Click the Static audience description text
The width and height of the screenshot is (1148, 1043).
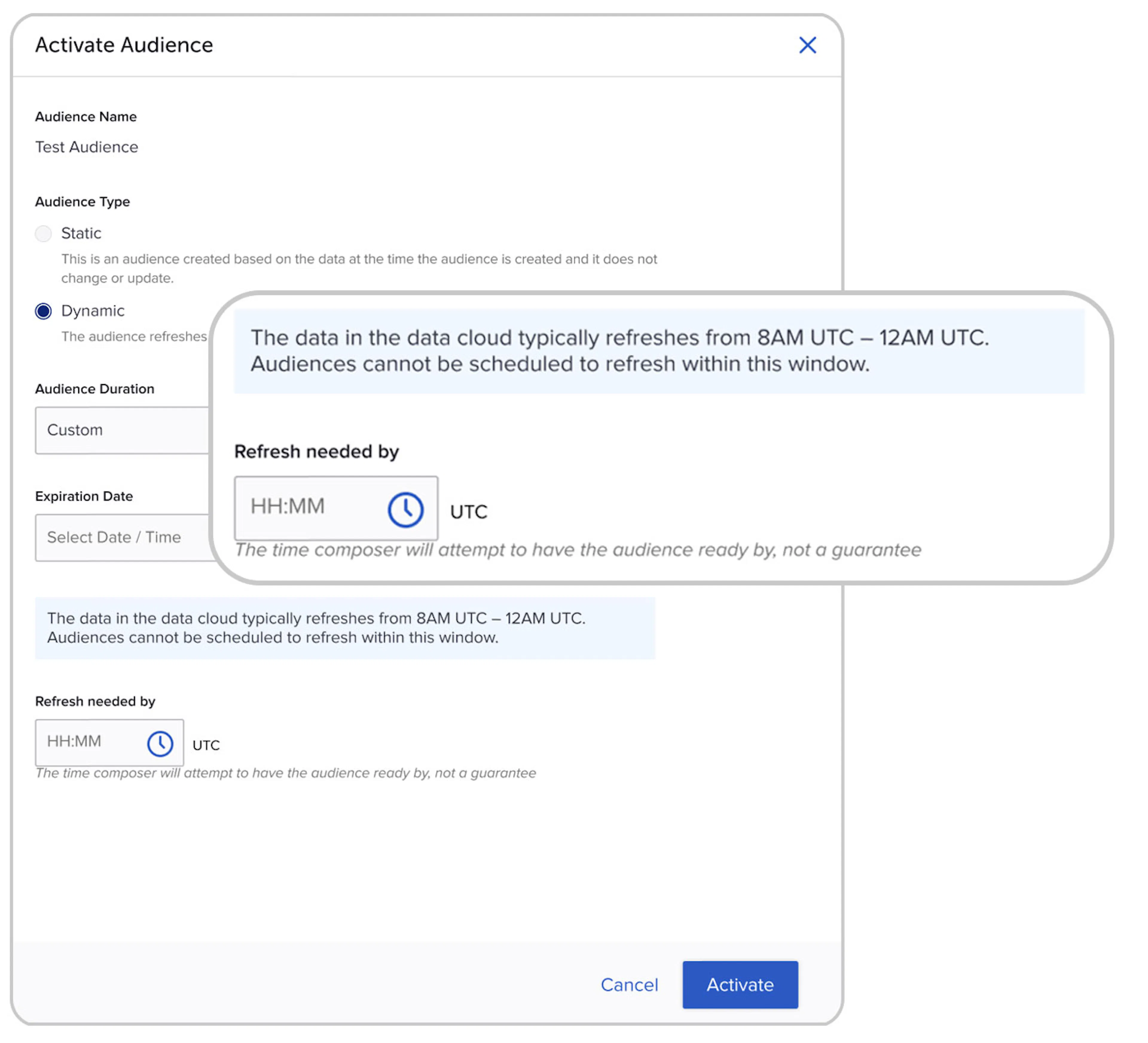pyautogui.click(x=359, y=269)
